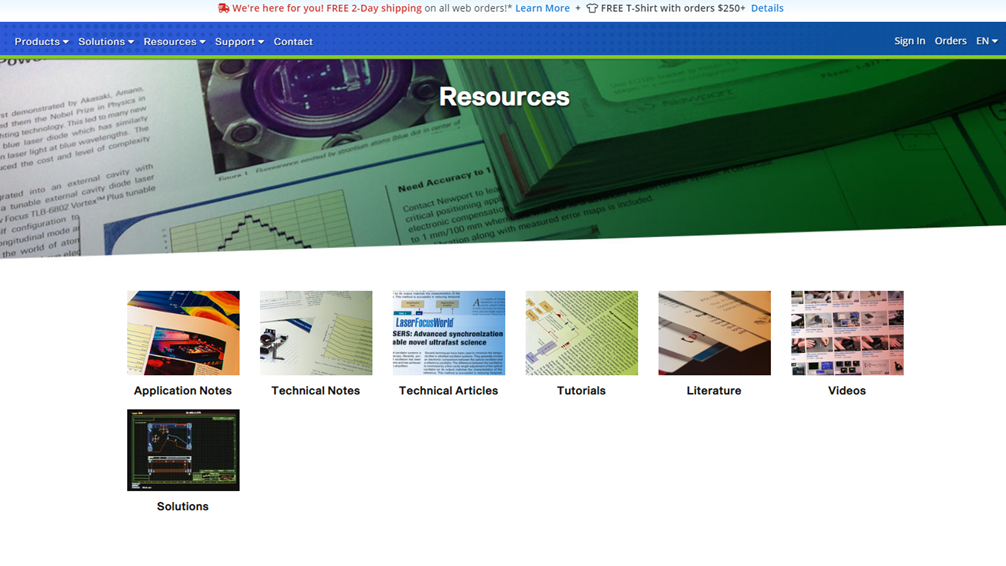The height and width of the screenshot is (566, 1006).
Task: Open the Technical Notes thumbnail image
Action: coord(316,333)
